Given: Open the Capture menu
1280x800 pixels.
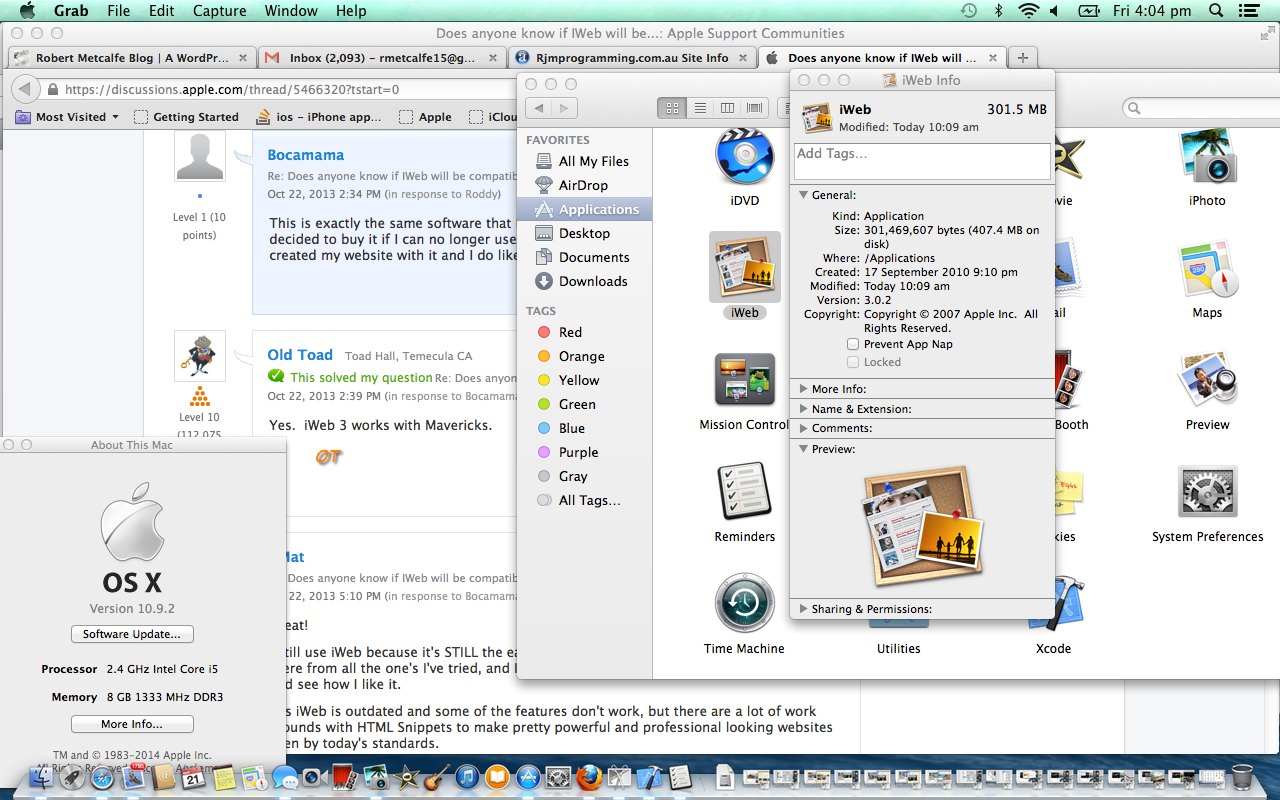Looking at the screenshot, I should (x=218, y=11).
